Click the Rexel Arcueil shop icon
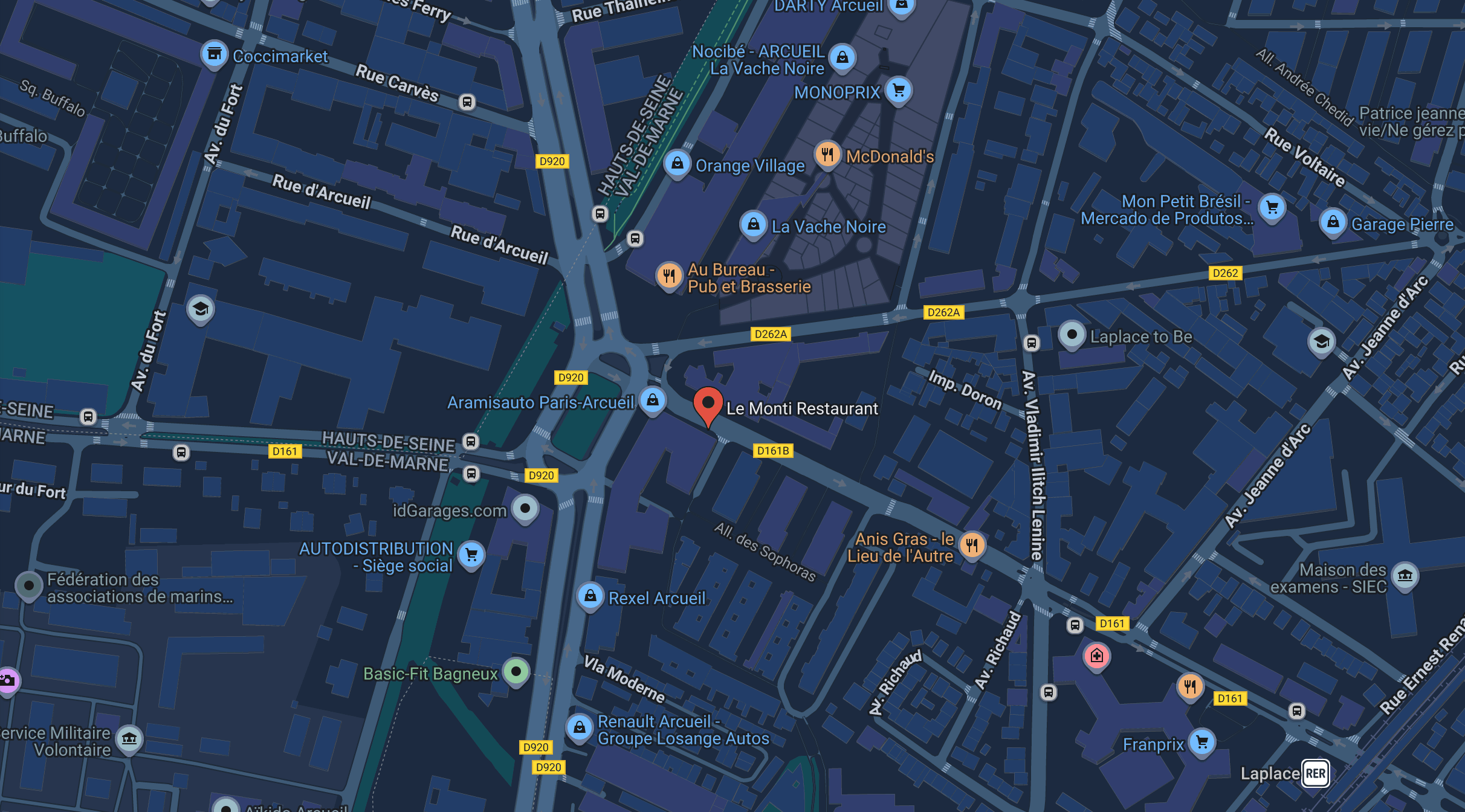 point(590,597)
